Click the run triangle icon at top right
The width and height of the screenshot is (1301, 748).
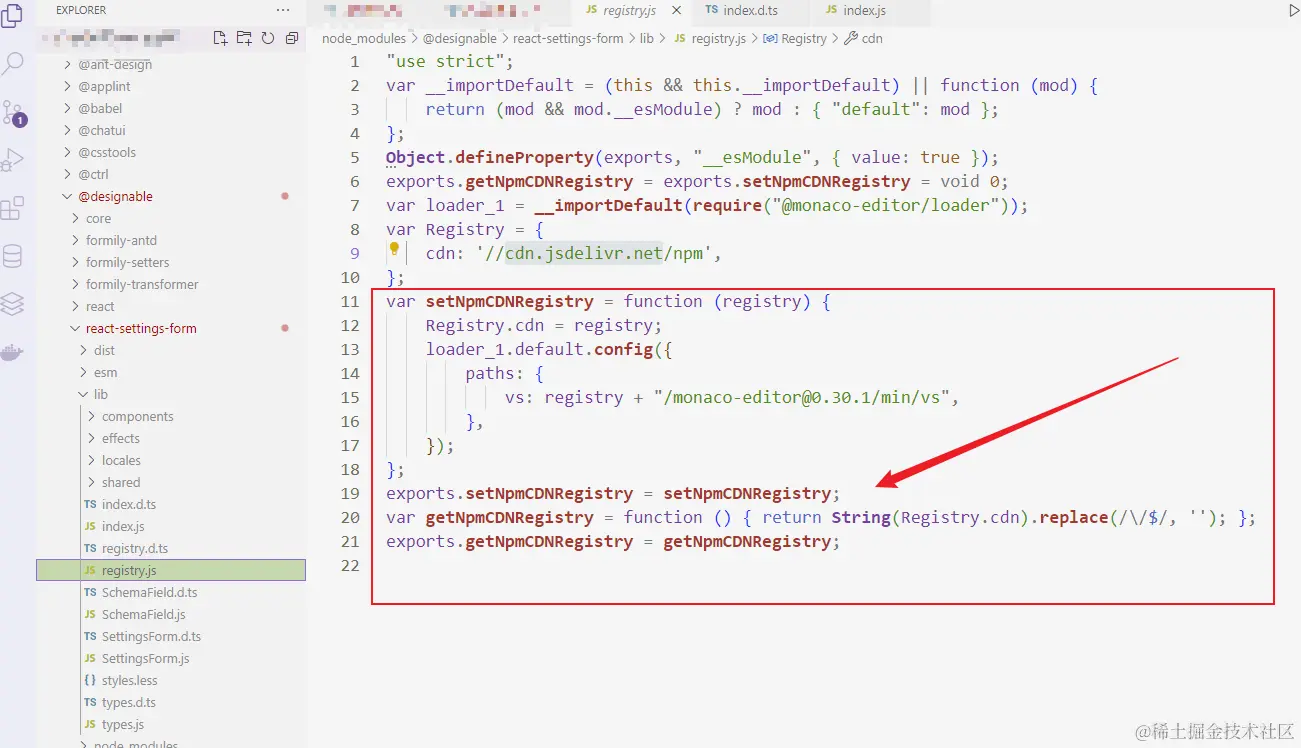[x=1293, y=10]
